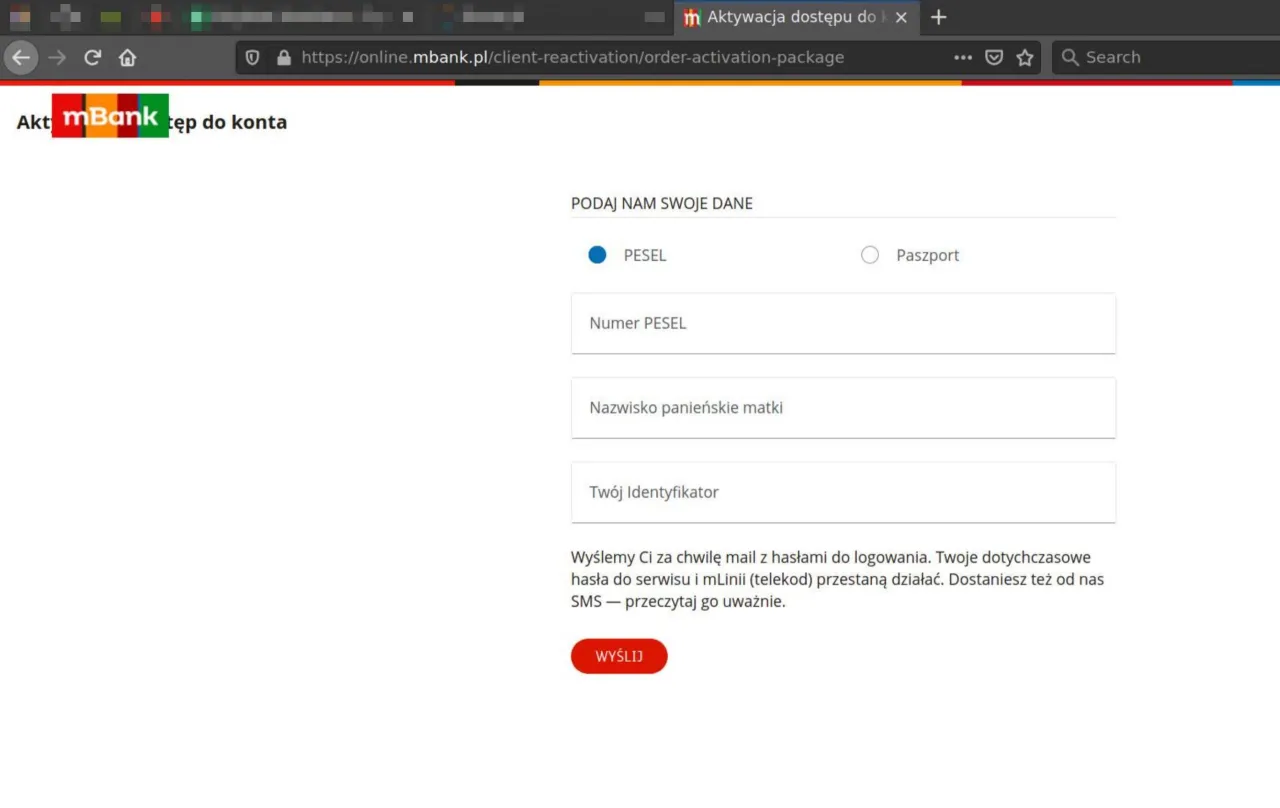Click the padlock site security icon
This screenshot has width=1280, height=808.
[285, 57]
